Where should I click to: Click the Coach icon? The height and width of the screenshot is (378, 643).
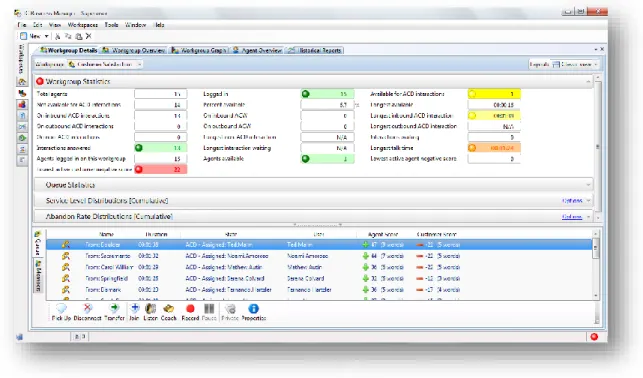169,312
